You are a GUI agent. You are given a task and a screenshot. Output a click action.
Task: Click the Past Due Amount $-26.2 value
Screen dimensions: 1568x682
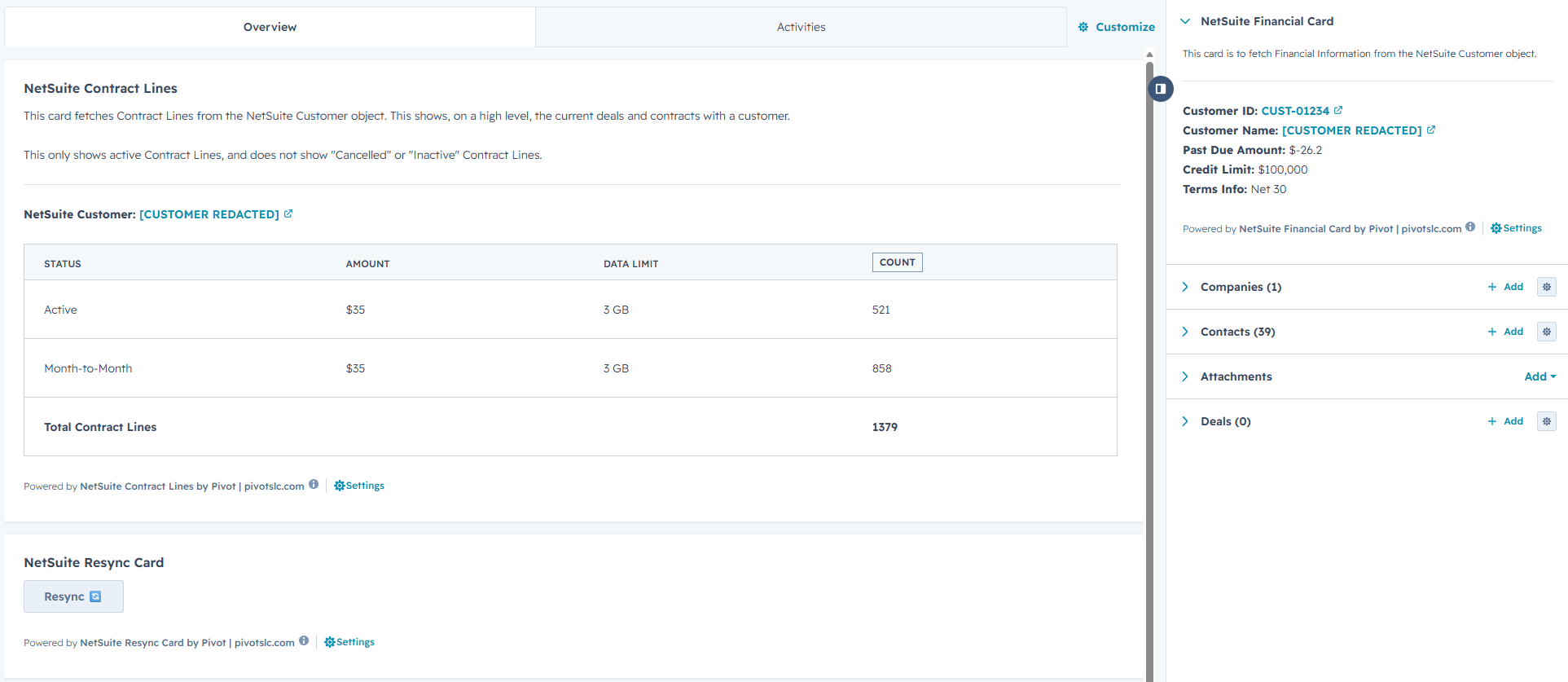pos(1306,150)
